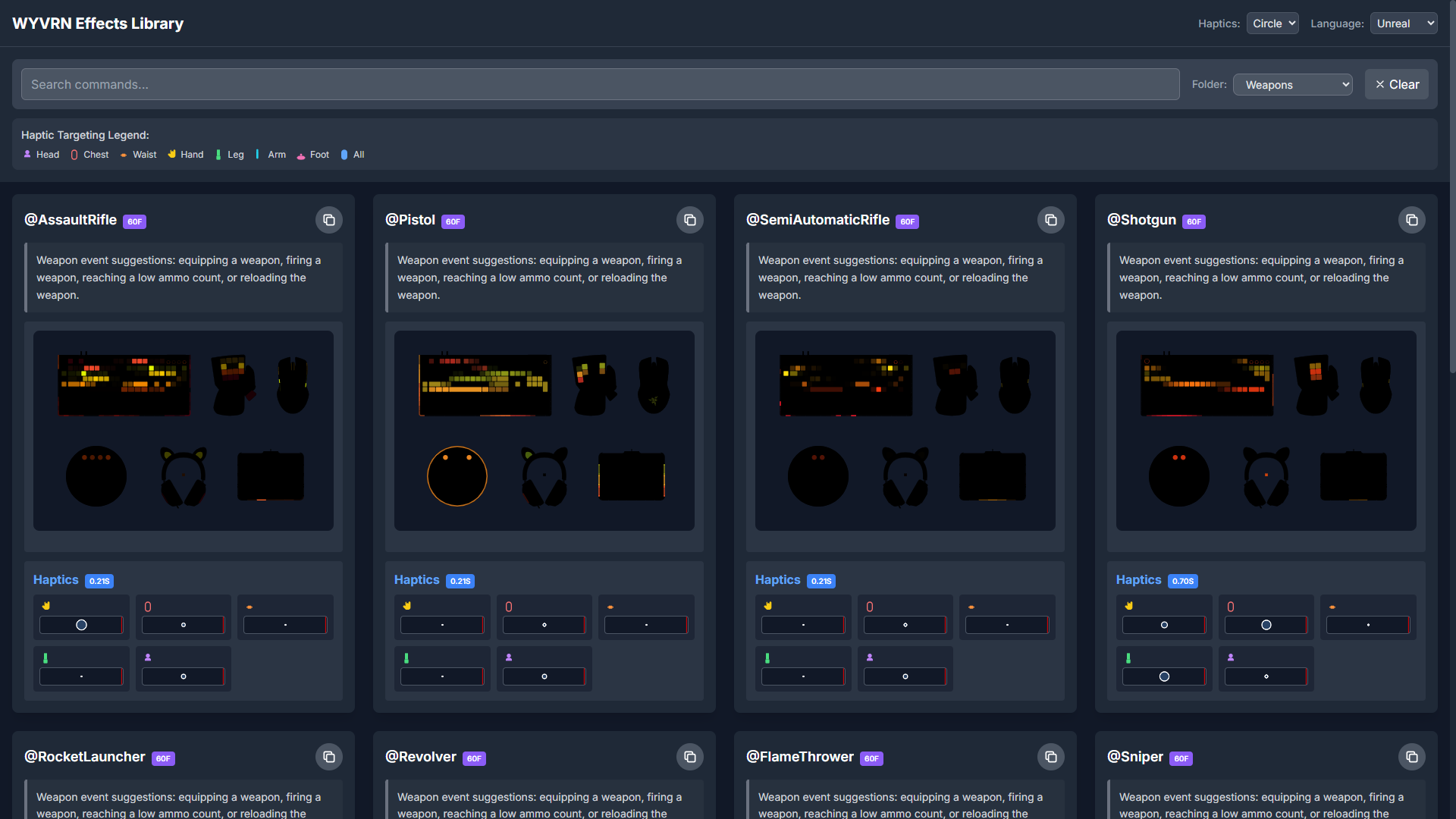The height and width of the screenshot is (819, 1456).
Task: Click the Shotgun device animation preview
Action: pyautogui.click(x=1266, y=431)
